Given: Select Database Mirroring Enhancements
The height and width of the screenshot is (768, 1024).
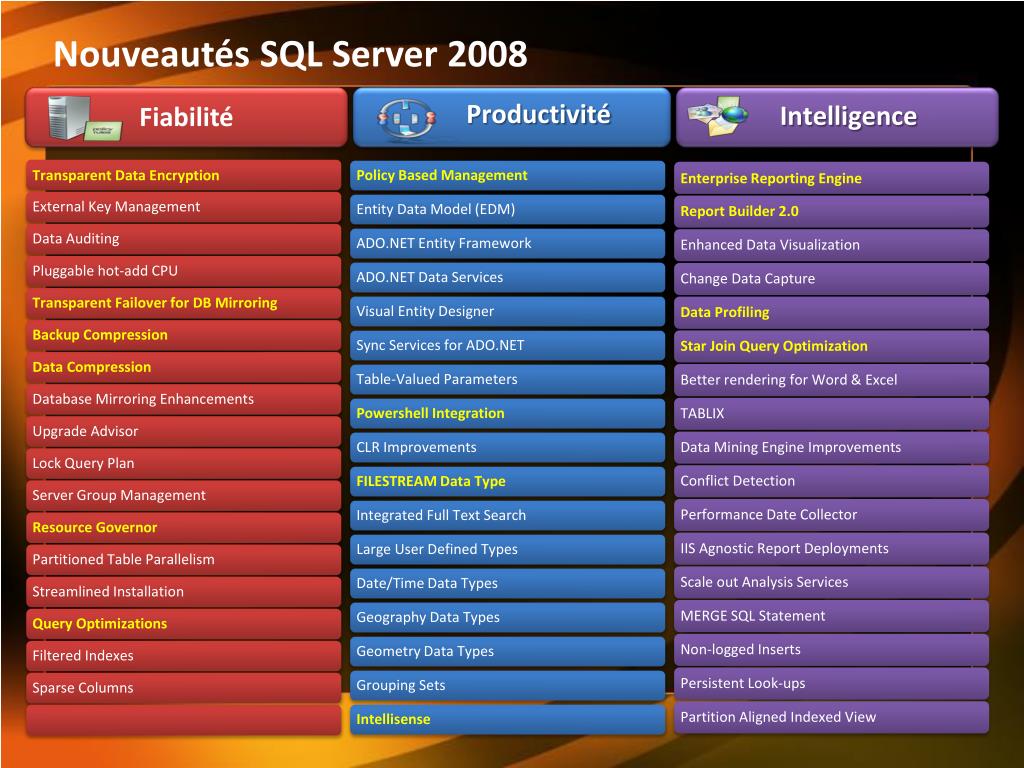Looking at the screenshot, I should [184, 399].
